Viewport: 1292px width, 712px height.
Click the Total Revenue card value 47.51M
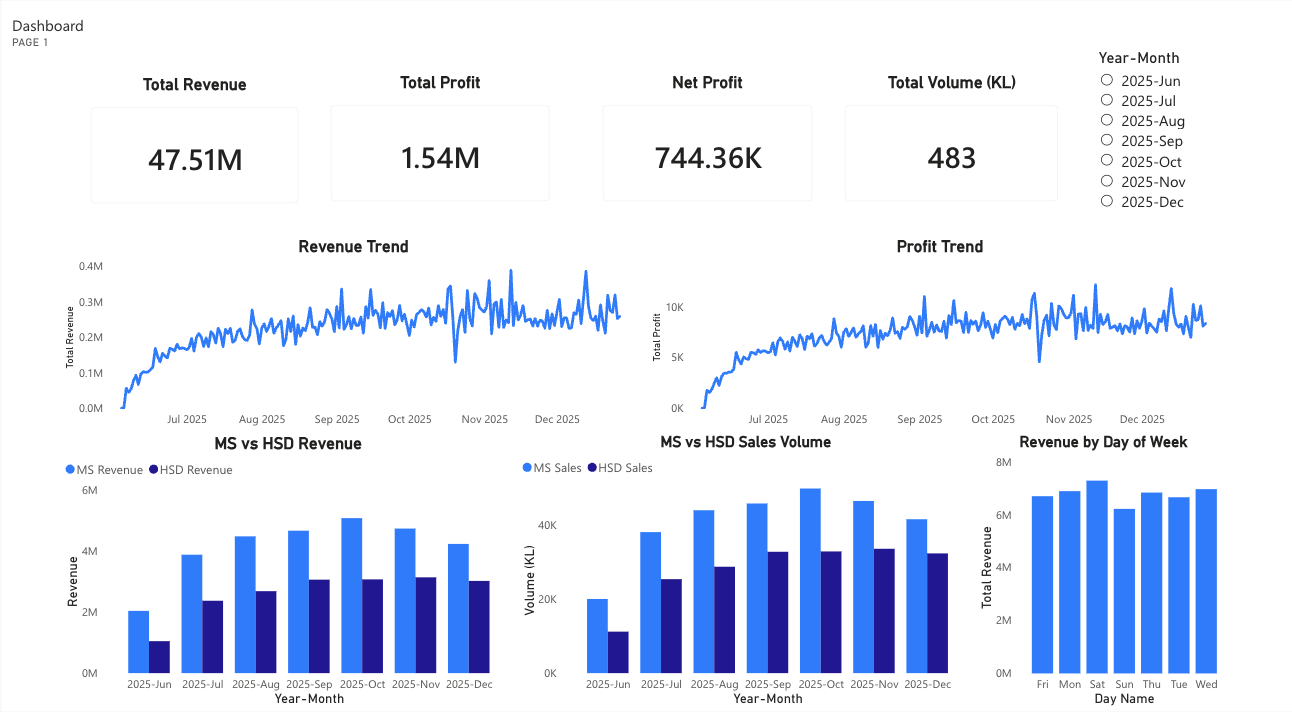[195, 159]
